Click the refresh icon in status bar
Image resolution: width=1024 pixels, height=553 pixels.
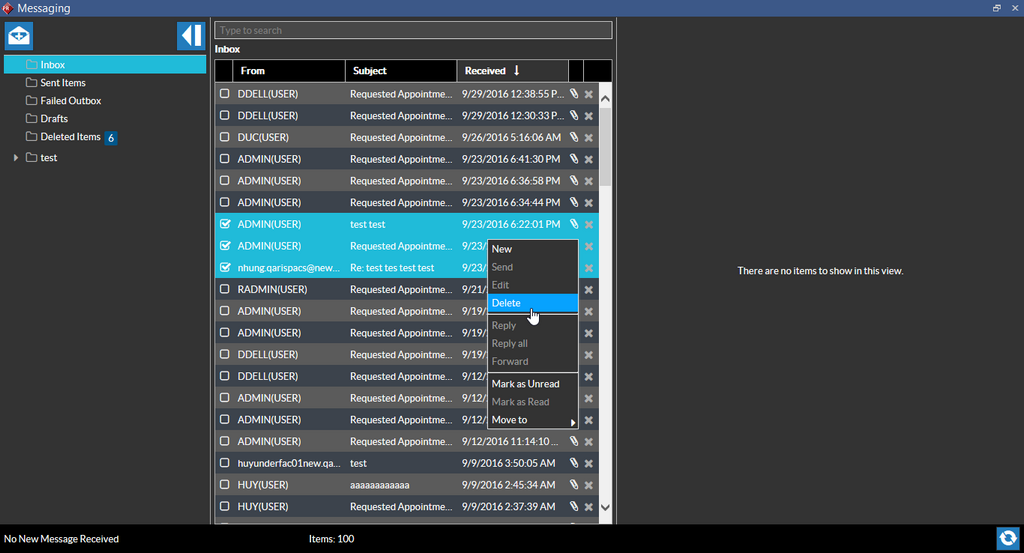tap(1007, 538)
